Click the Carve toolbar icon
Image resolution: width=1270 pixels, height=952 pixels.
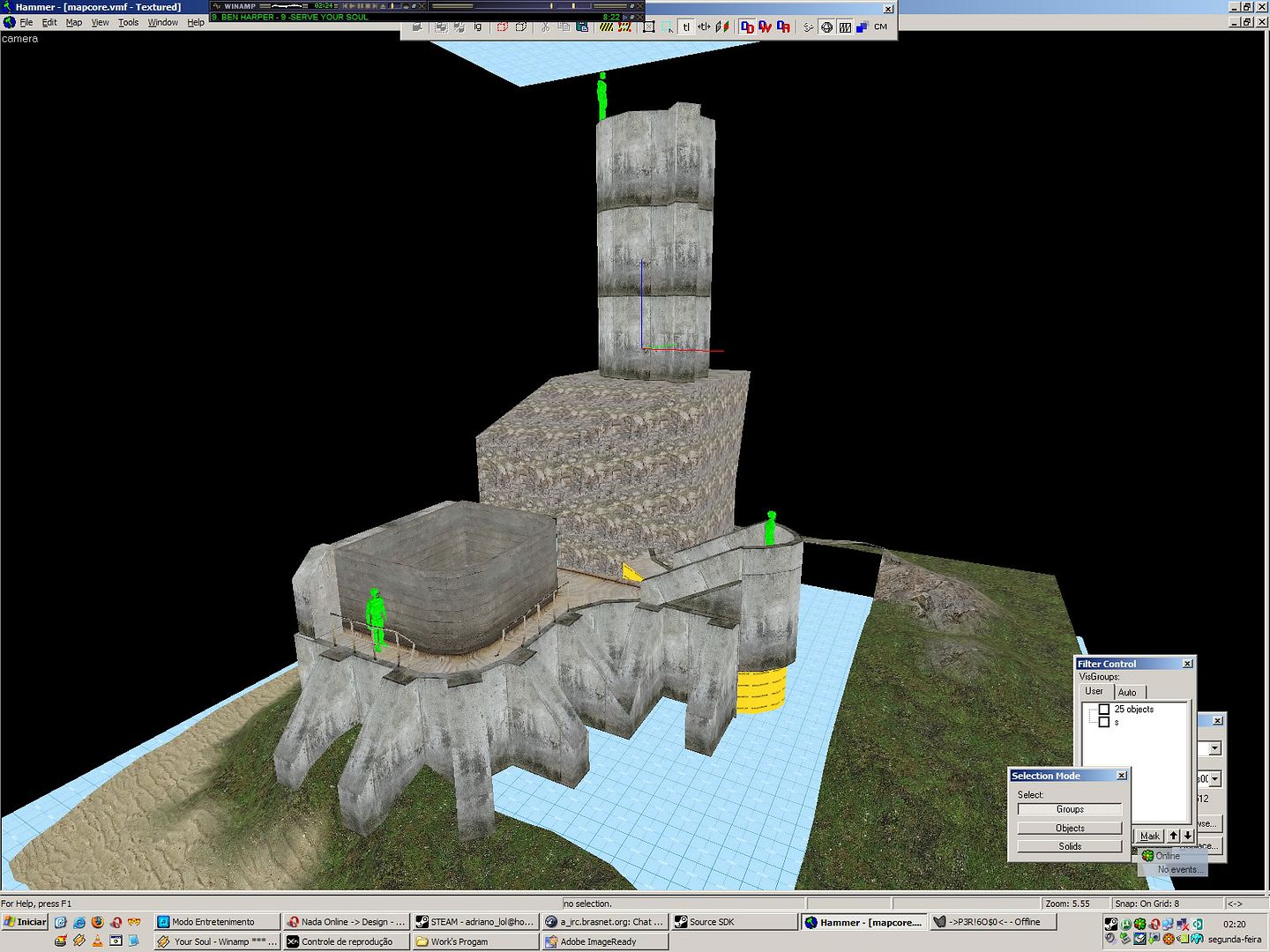[x=418, y=26]
